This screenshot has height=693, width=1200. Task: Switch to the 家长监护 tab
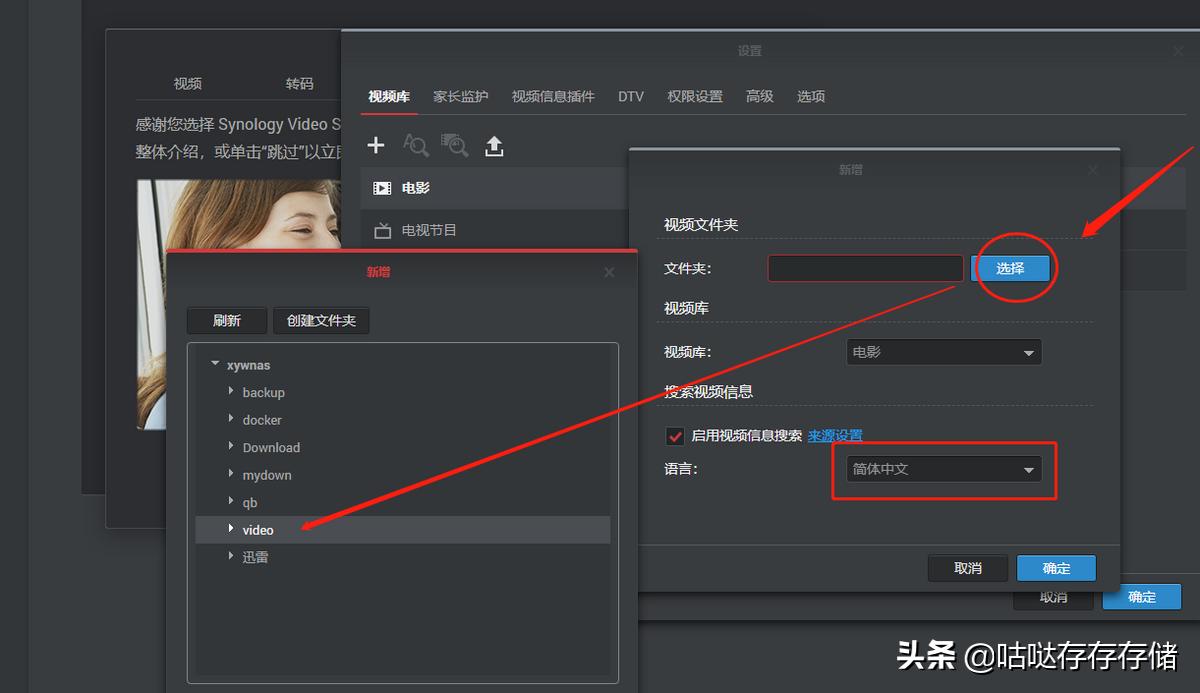click(x=459, y=96)
